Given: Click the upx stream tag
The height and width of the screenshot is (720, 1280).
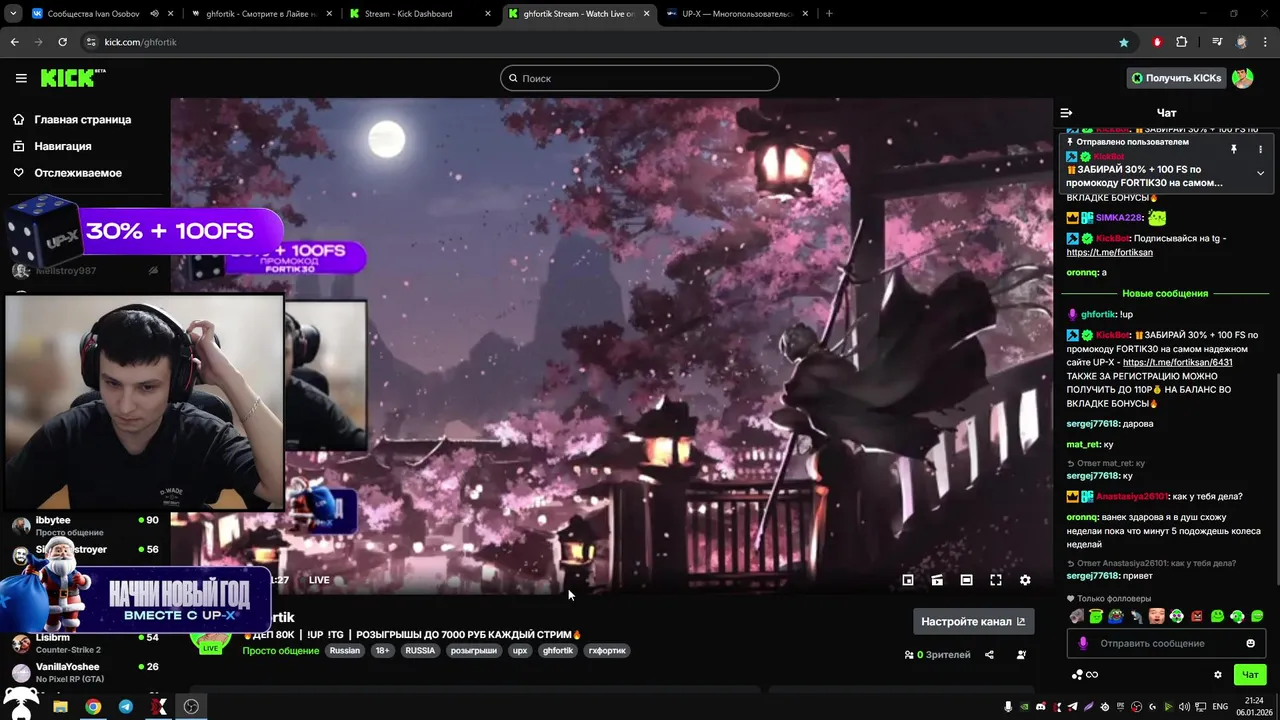Looking at the screenshot, I should tap(519, 650).
